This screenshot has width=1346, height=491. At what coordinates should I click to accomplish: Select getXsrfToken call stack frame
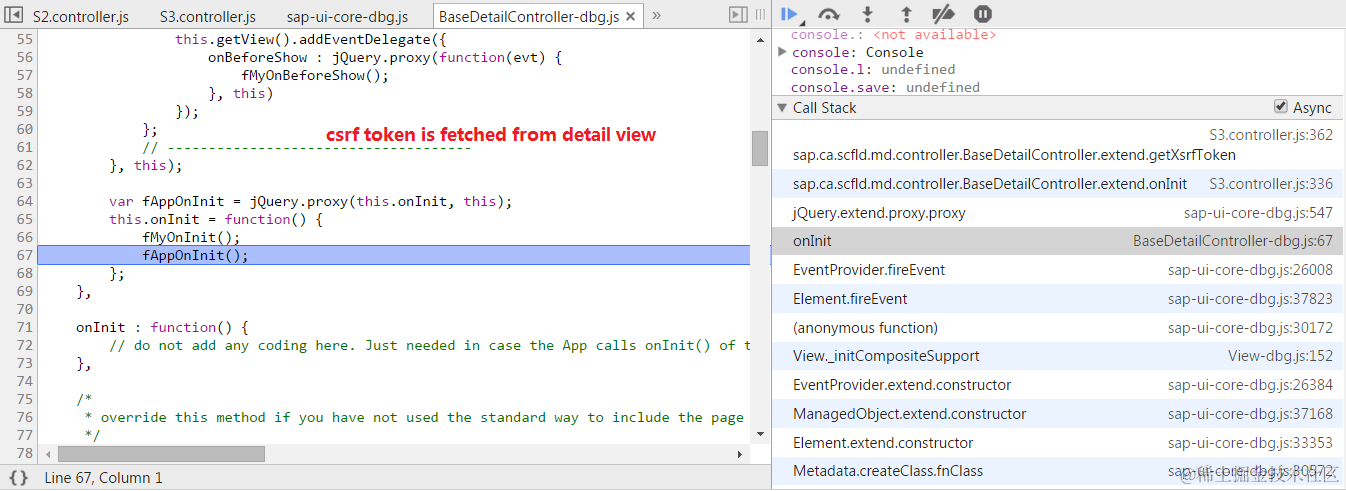point(1058,145)
